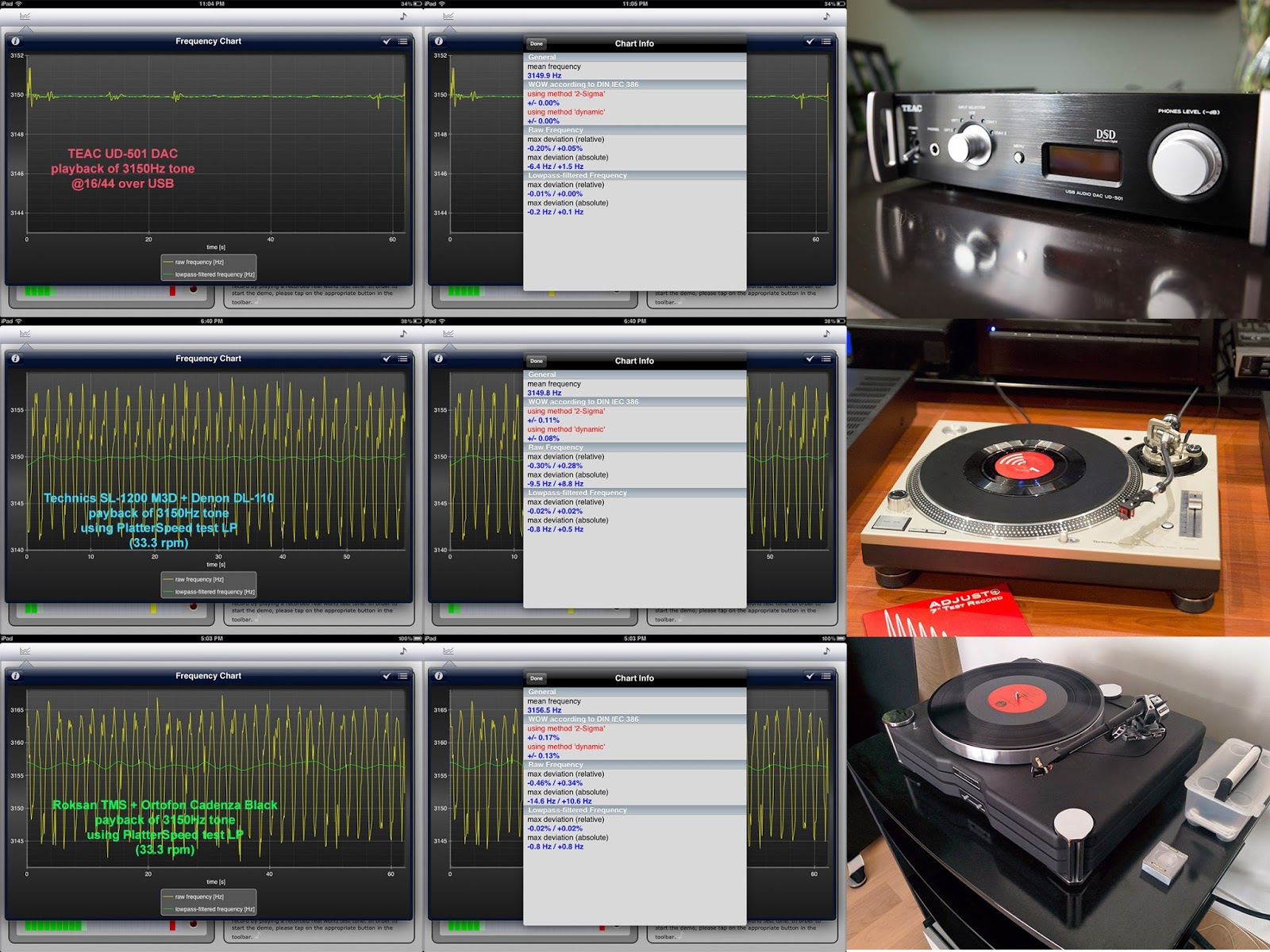The image size is (1270, 952).
Task: Tap the music note icon above the Roksan chart
Action: pos(403,651)
